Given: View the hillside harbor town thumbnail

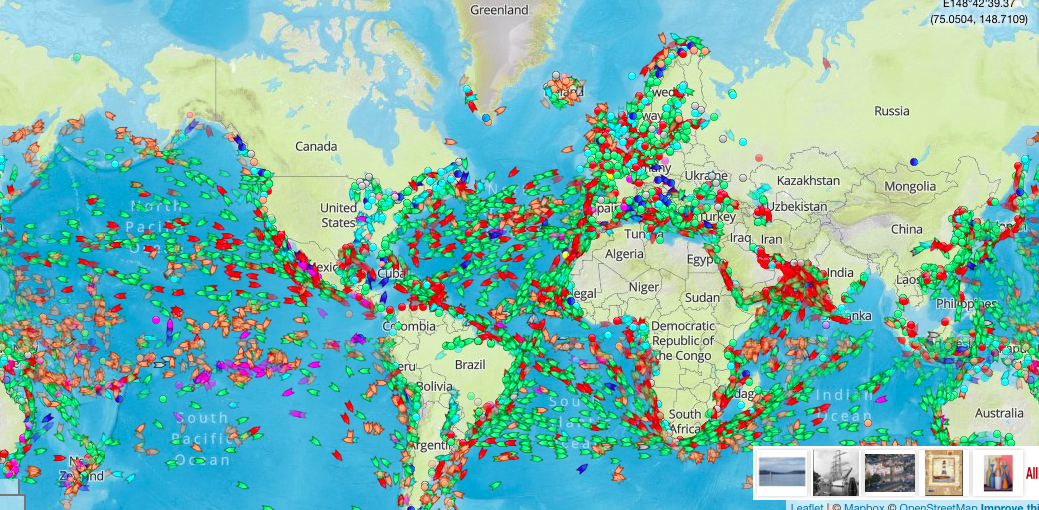Looking at the screenshot, I should (x=888, y=470).
